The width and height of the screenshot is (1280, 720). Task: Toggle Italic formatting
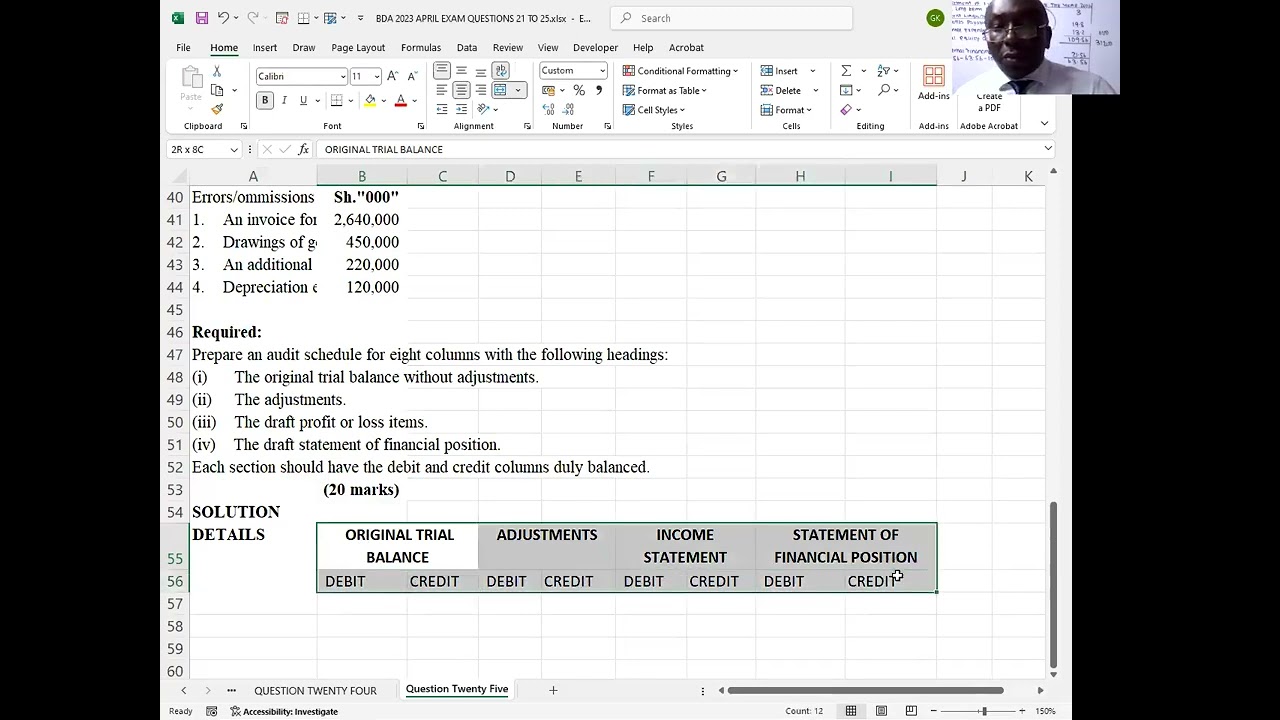284,100
